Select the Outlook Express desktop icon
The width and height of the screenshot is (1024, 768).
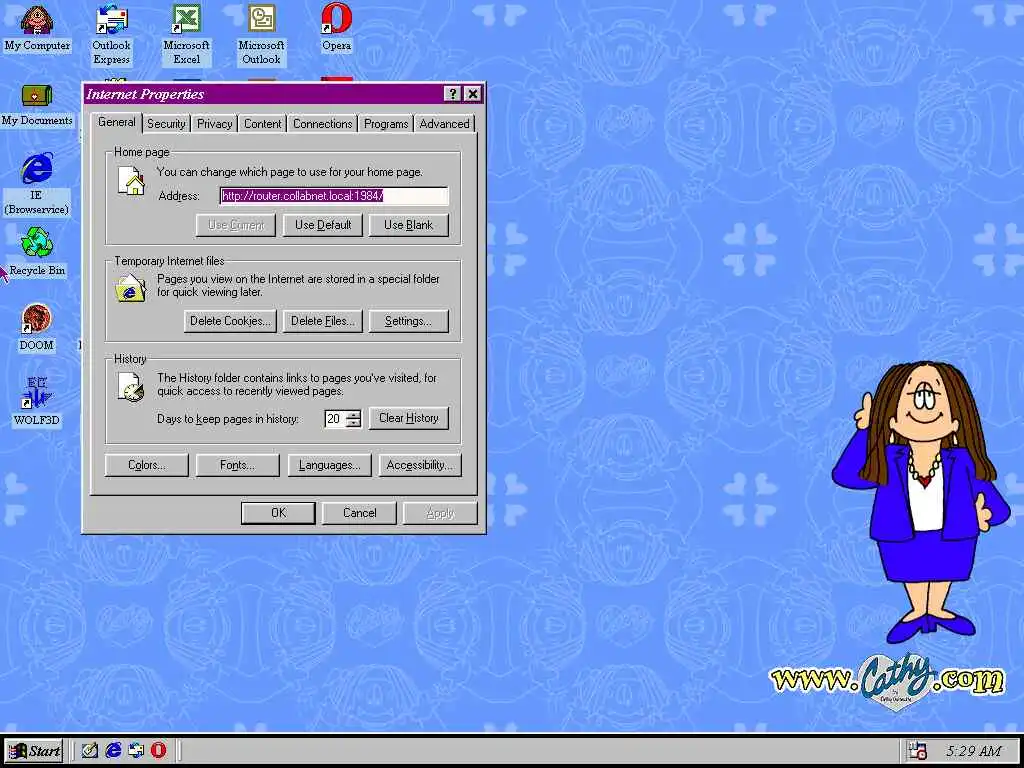[x=112, y=35]
